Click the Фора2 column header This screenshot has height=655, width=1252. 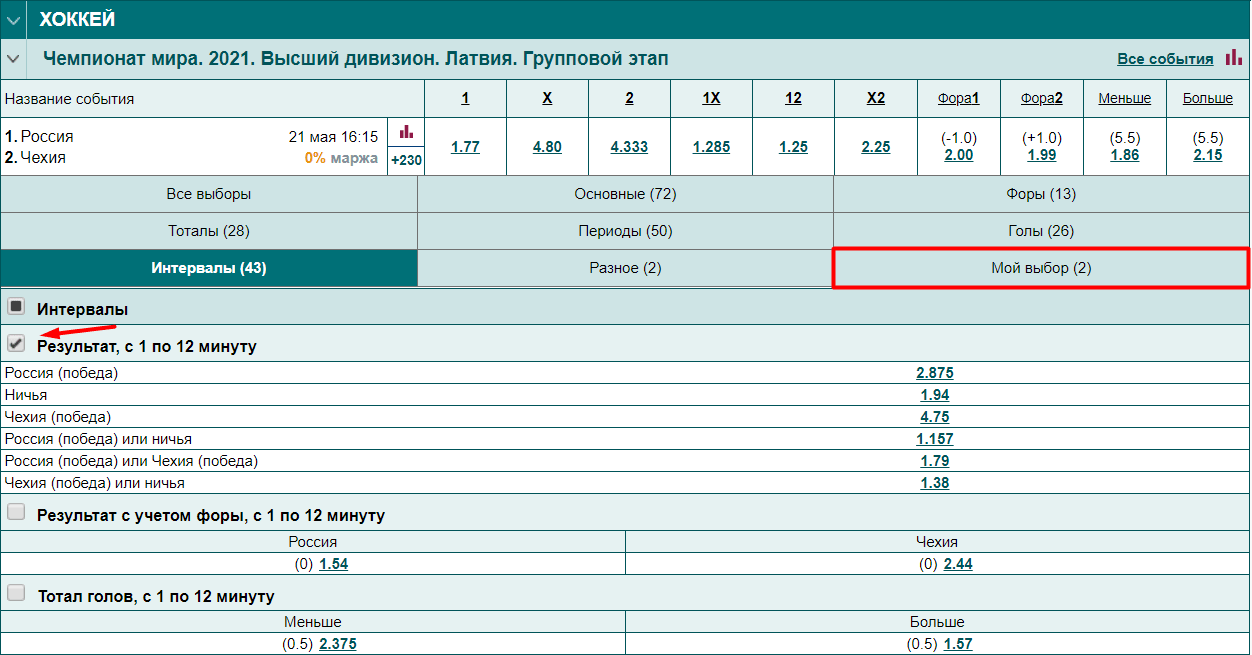click(1041, 98)
